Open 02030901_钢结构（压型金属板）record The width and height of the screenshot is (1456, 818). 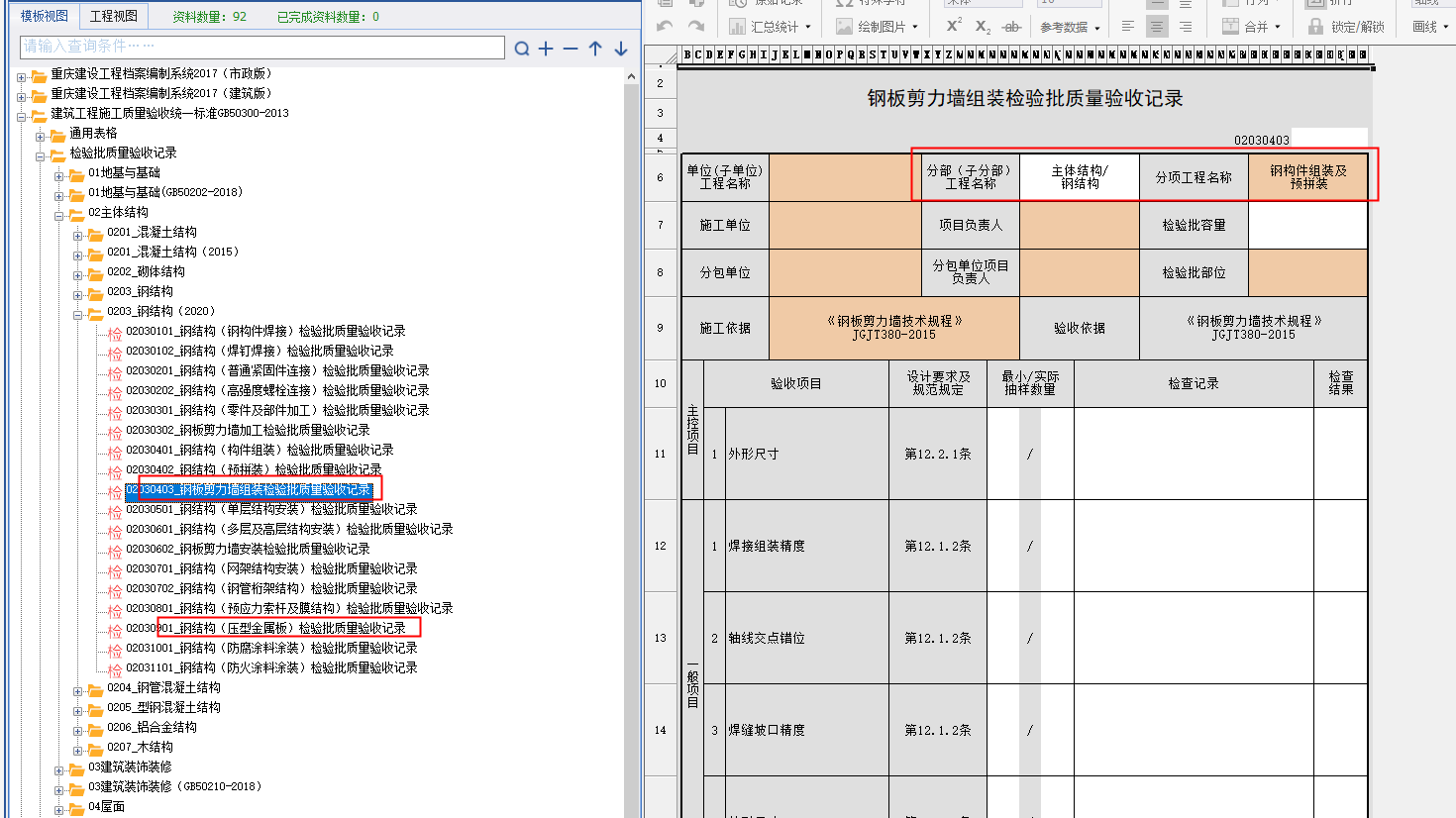click(265, 628)
